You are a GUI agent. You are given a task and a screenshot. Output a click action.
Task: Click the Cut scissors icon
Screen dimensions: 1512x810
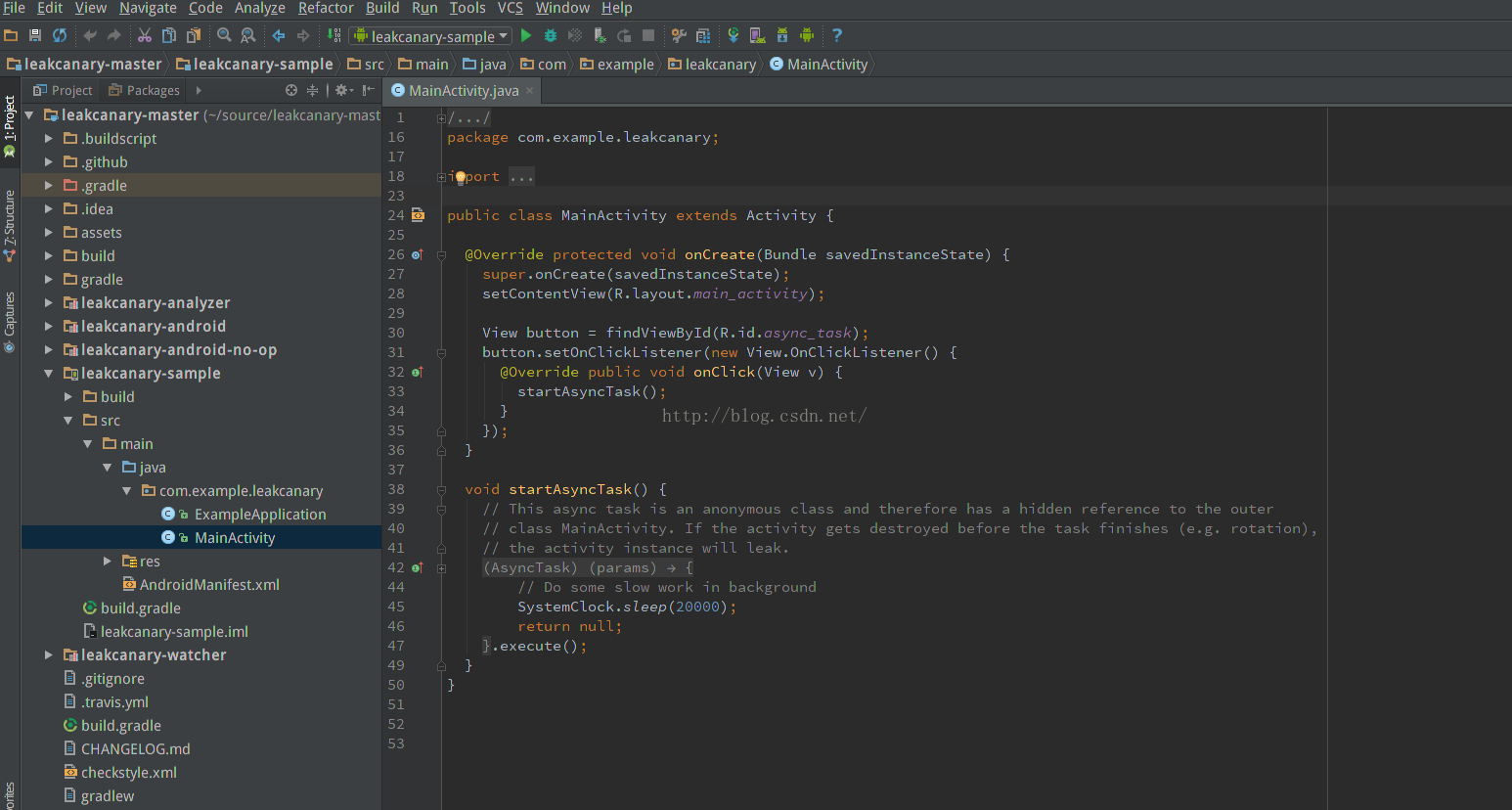coord(144,36)
